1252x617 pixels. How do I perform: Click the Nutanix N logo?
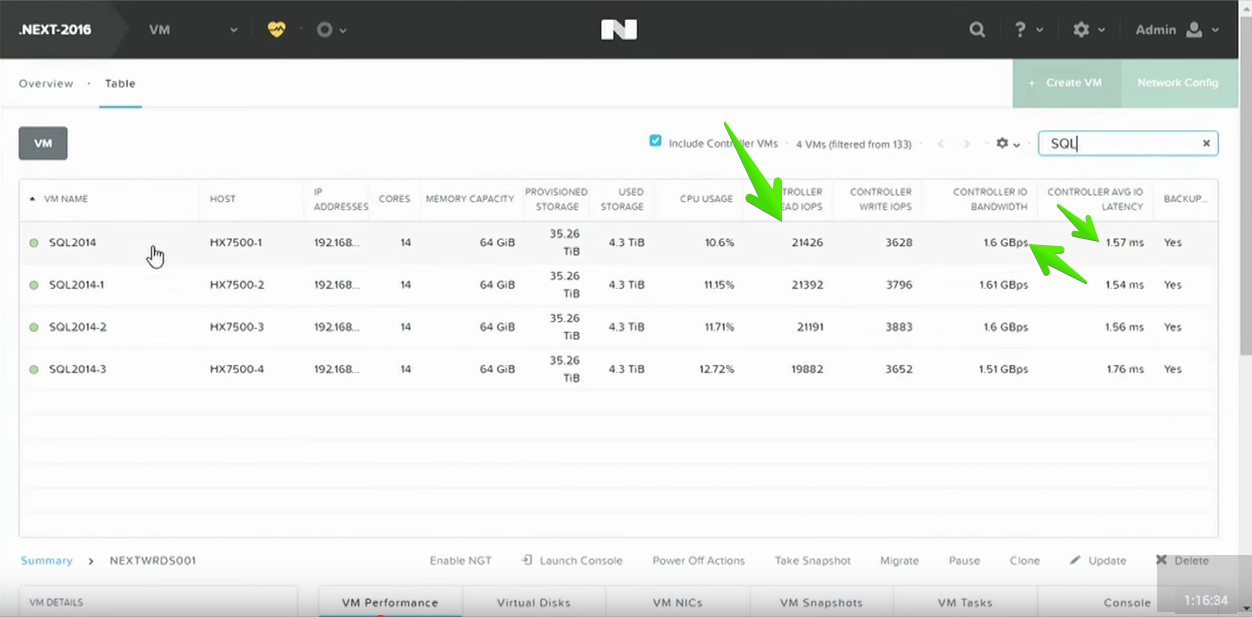tap(619, 30)
